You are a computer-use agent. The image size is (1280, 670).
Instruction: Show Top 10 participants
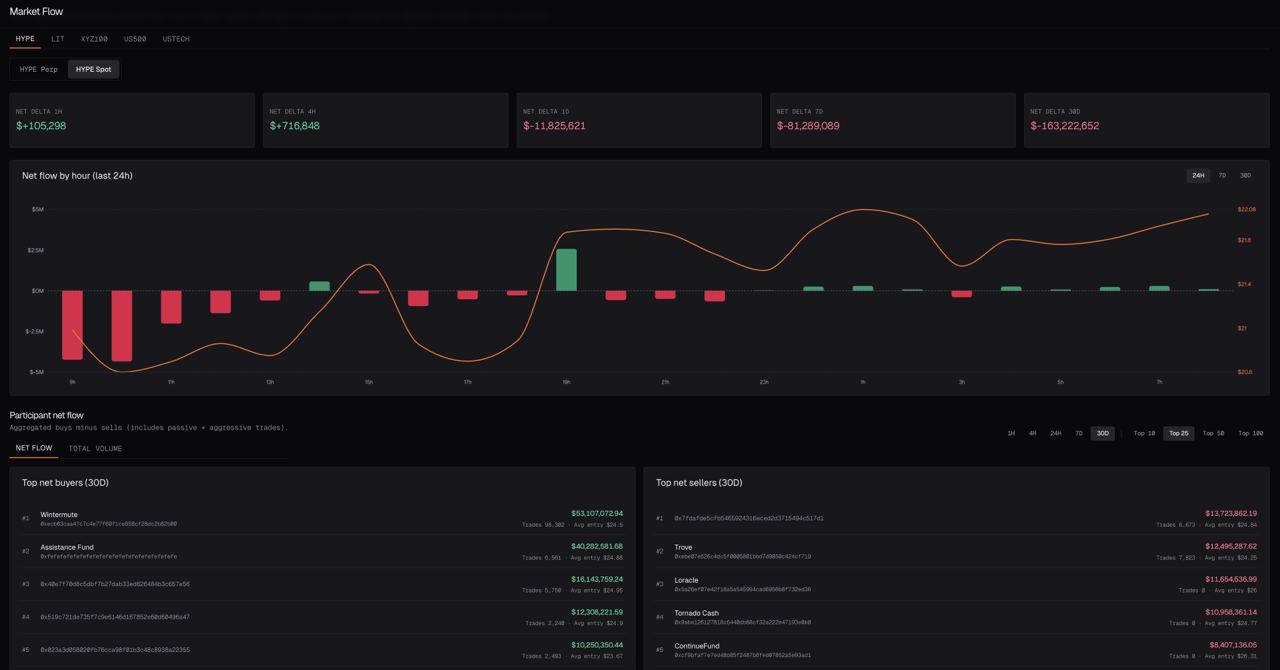(1144, 433)
